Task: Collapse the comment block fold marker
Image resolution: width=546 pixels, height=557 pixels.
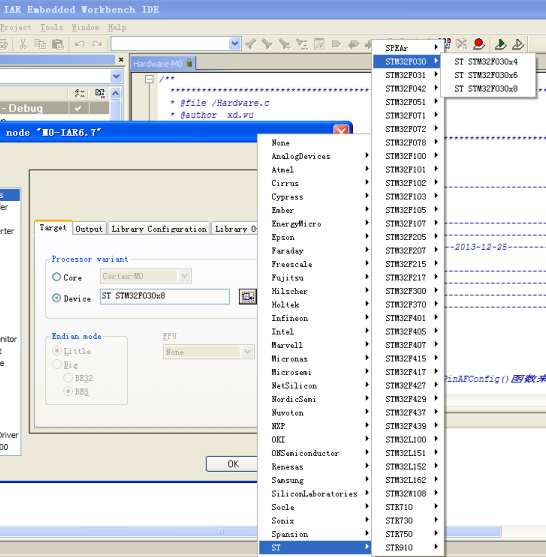Action: coord(149,79)
